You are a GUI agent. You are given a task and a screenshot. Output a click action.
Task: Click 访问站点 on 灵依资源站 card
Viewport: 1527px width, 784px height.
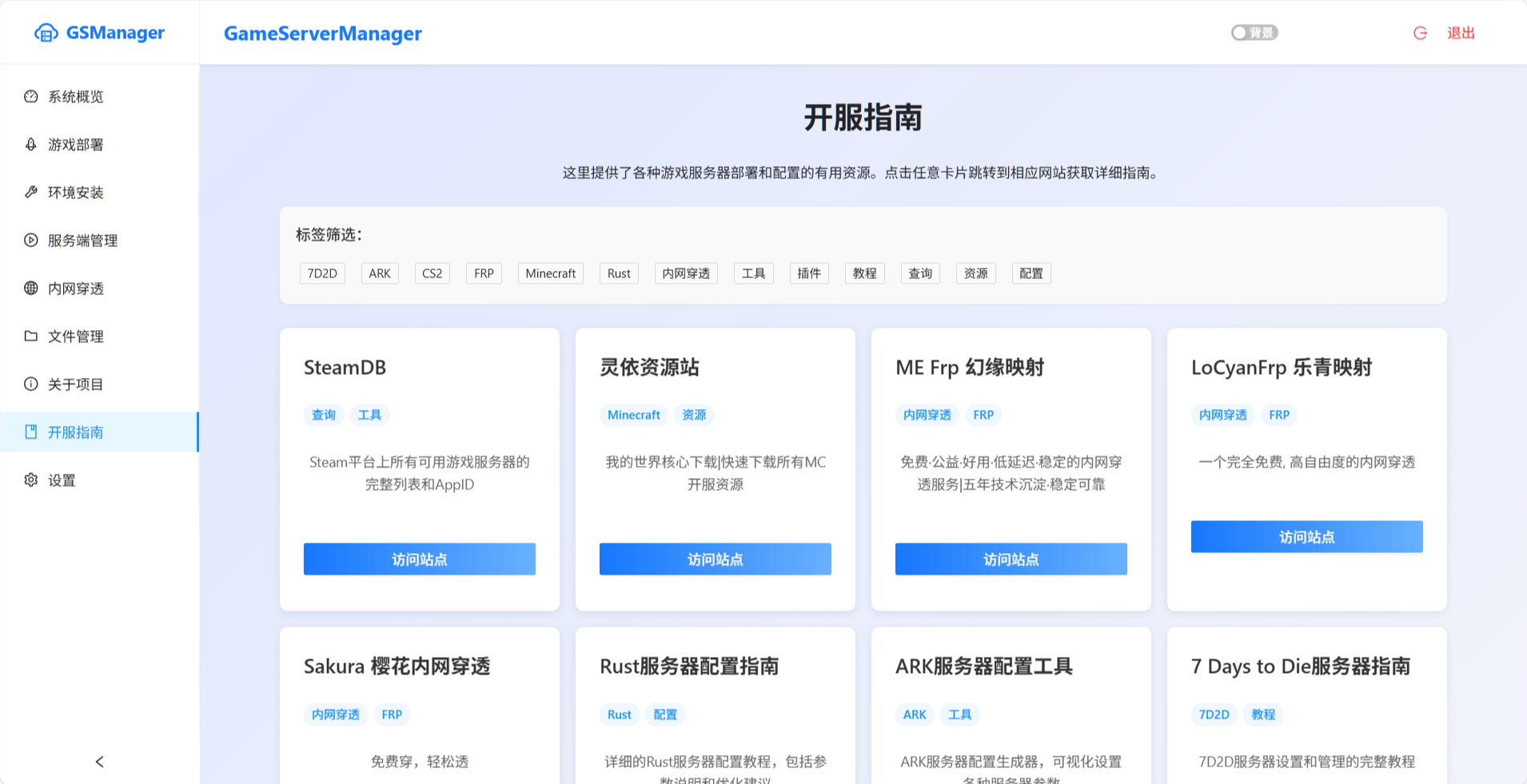tap(716, 559)
